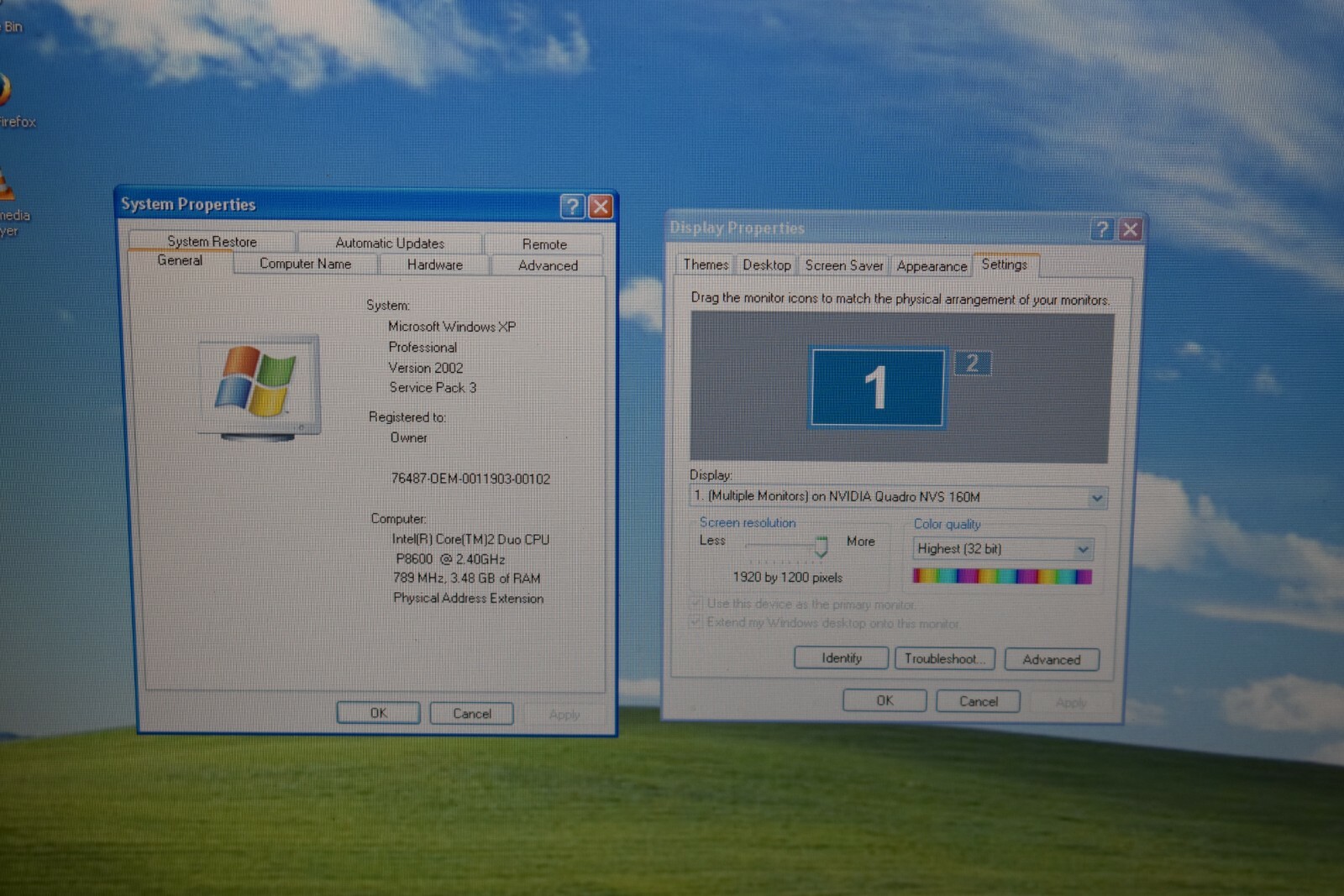
Task: Switch to the Screen Saver tab
Action: click(x=844, y=265)
